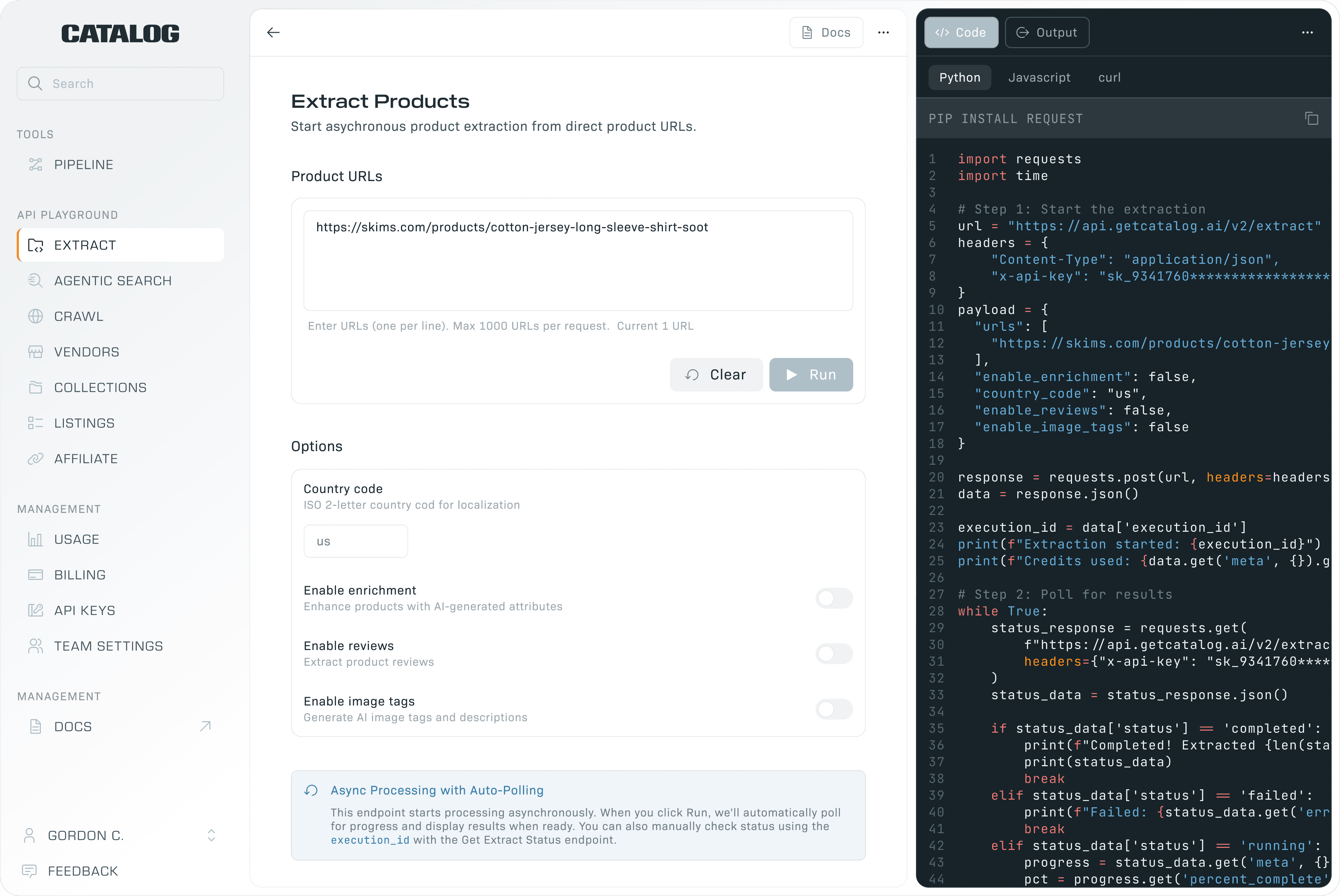Click the Vendors storefront icon
Image resolution: width=1340 pixels, height=896 pixels.
pyautogui.click(x=36, y=352)
